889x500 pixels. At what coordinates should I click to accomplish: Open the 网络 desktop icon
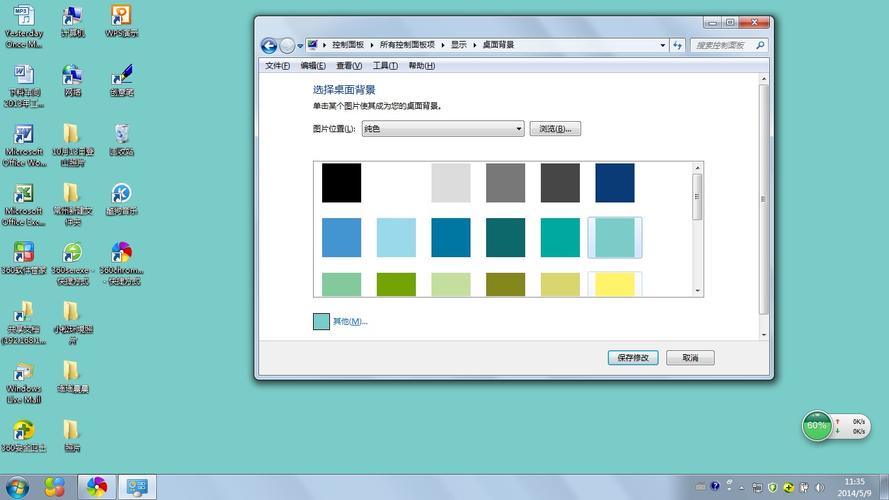(72, 77)
